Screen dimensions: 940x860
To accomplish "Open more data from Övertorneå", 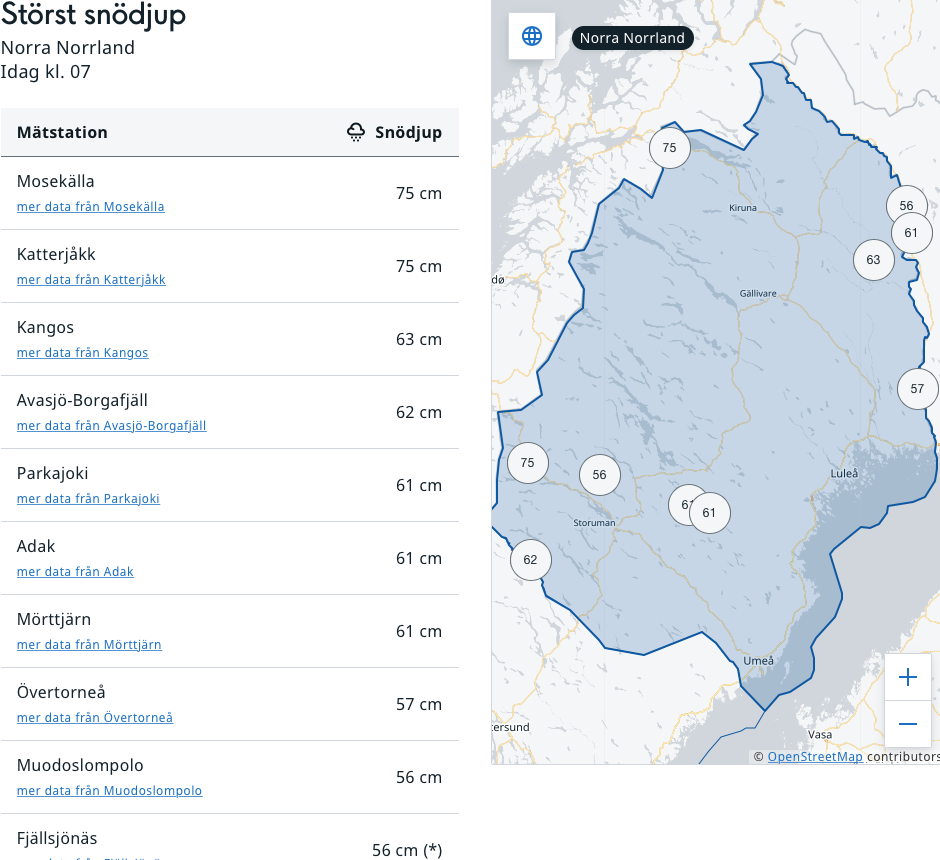I will tap(94, 718).
